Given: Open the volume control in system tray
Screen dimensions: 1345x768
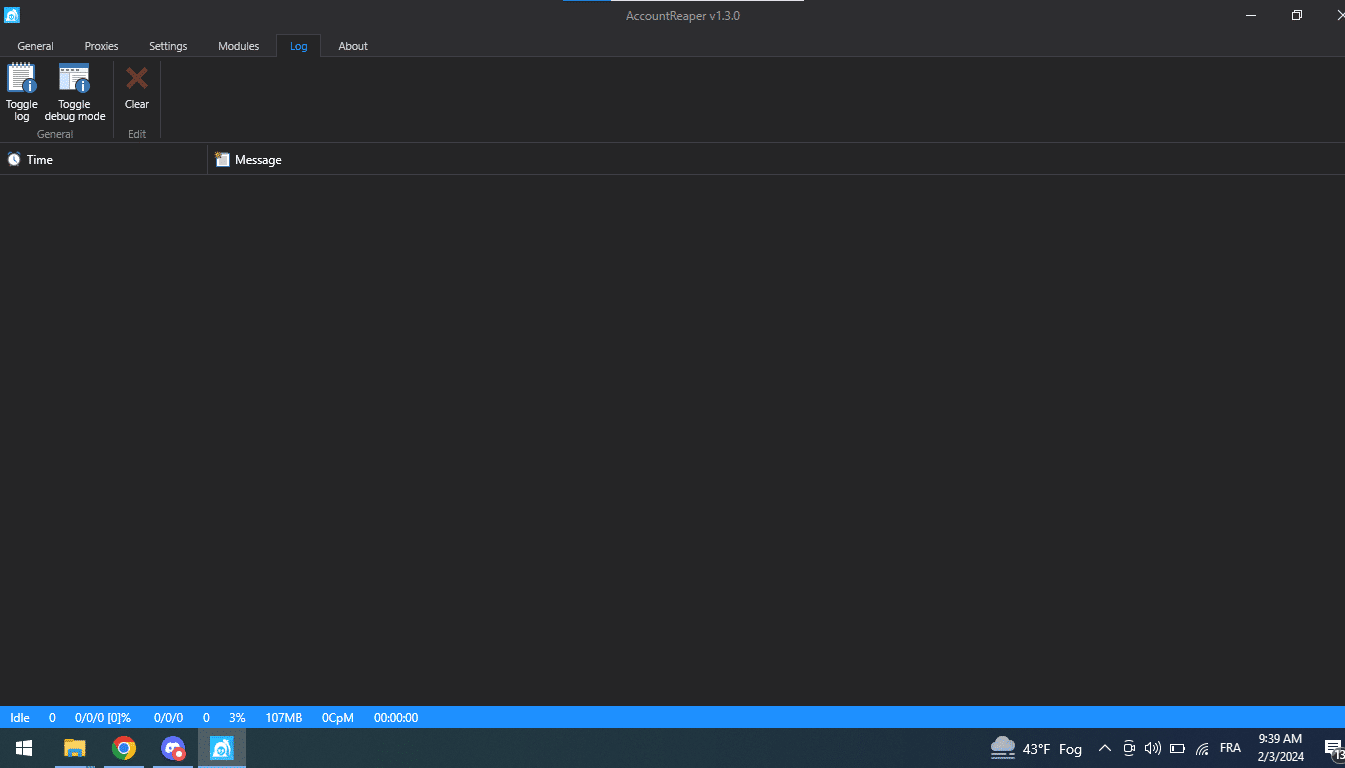Looking at the screenshot, I should click(x=1153, y=748).
